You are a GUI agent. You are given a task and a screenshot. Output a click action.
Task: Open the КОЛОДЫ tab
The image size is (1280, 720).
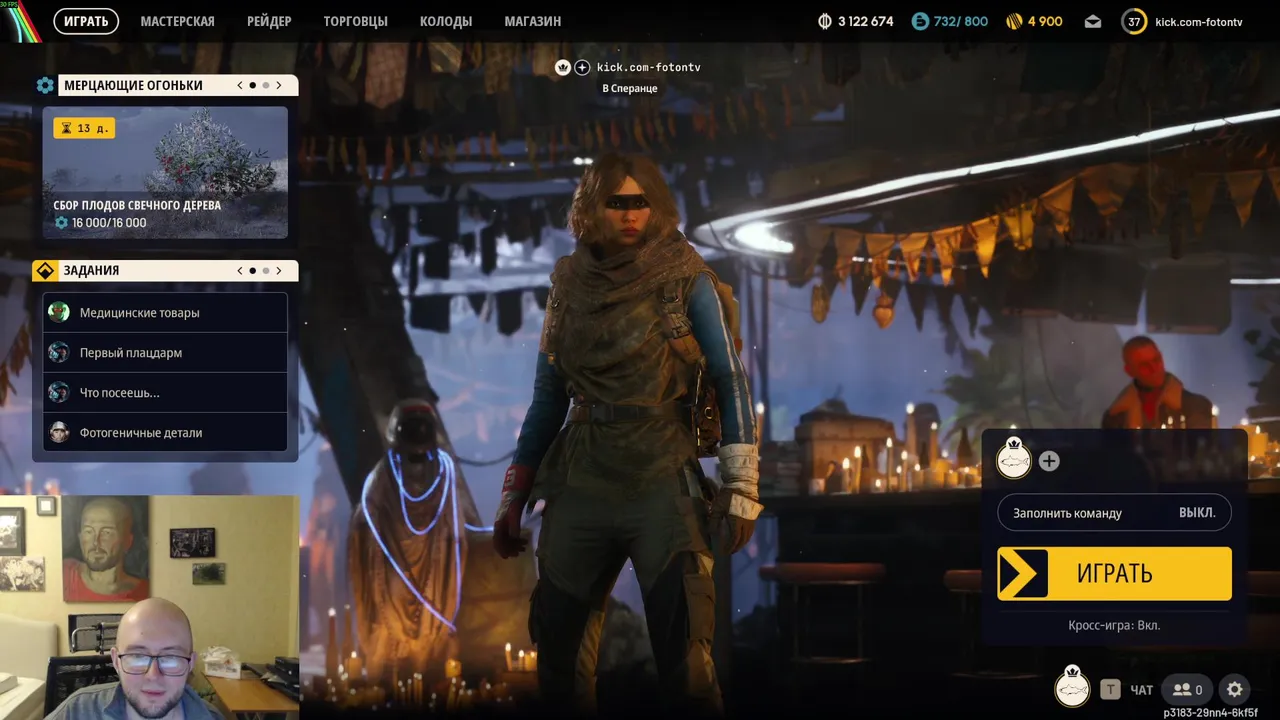click(446, 21)
